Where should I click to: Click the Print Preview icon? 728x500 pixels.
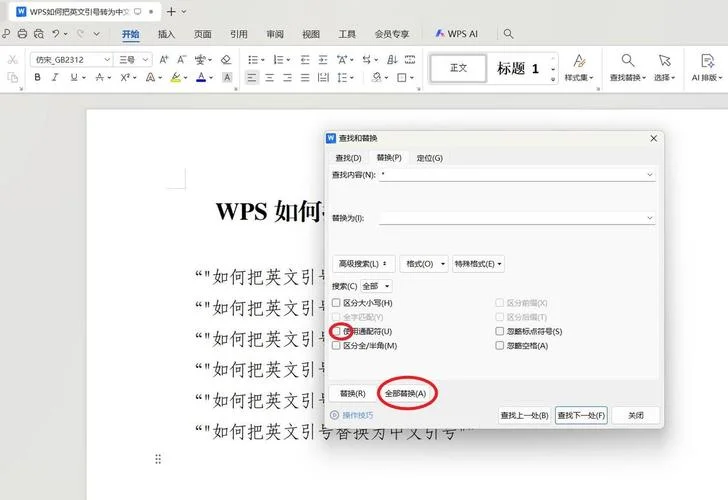(39, 33)
